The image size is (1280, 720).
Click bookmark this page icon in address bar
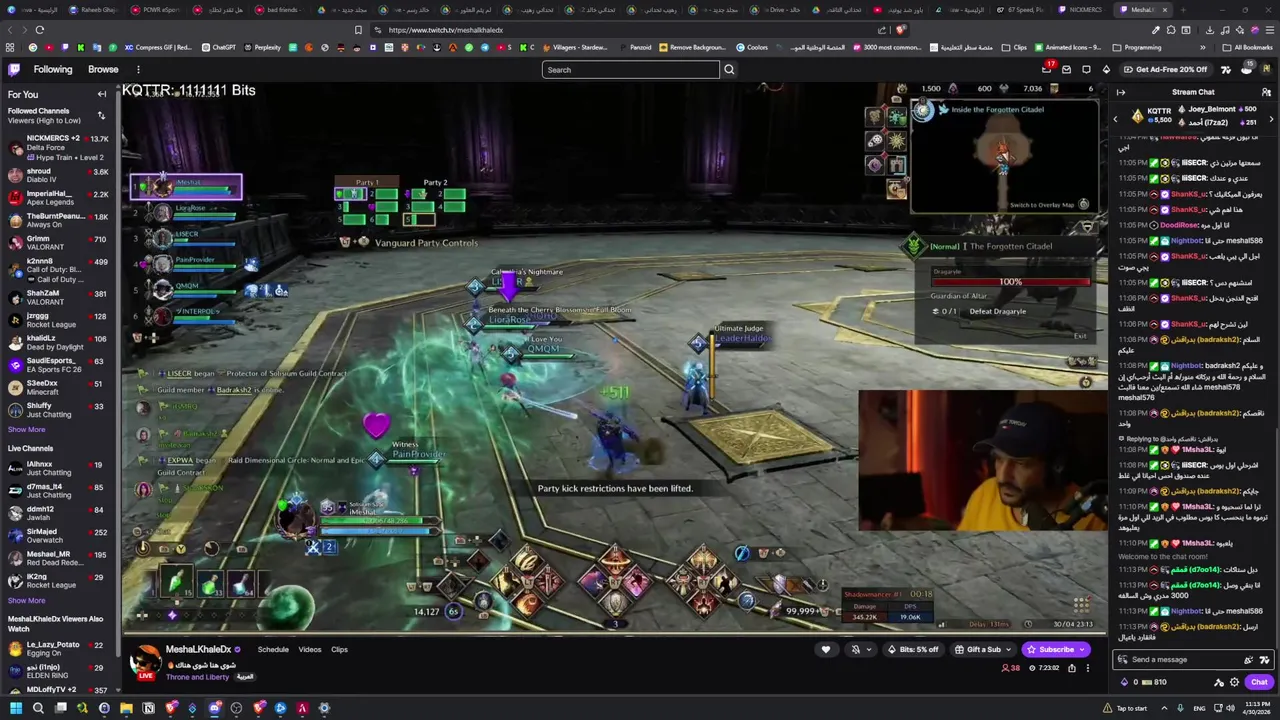click(x=358, y=30)
